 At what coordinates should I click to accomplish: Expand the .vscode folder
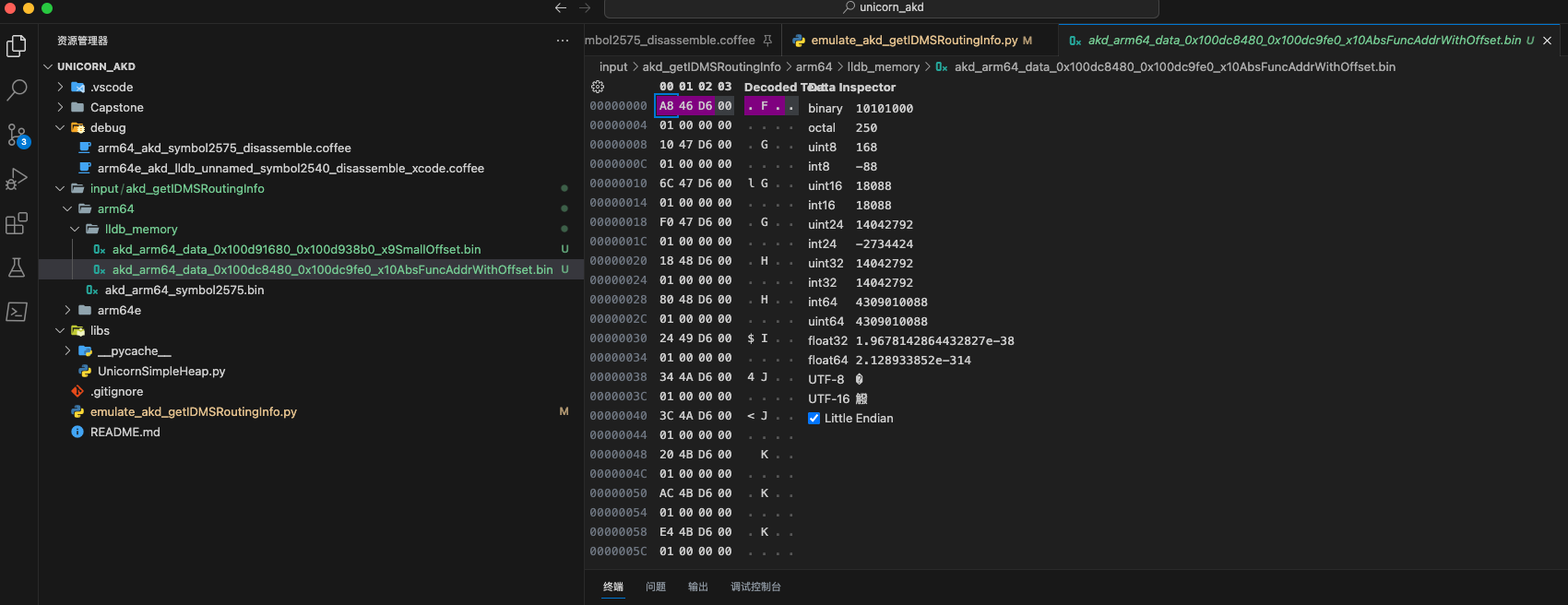pos(61,87)
